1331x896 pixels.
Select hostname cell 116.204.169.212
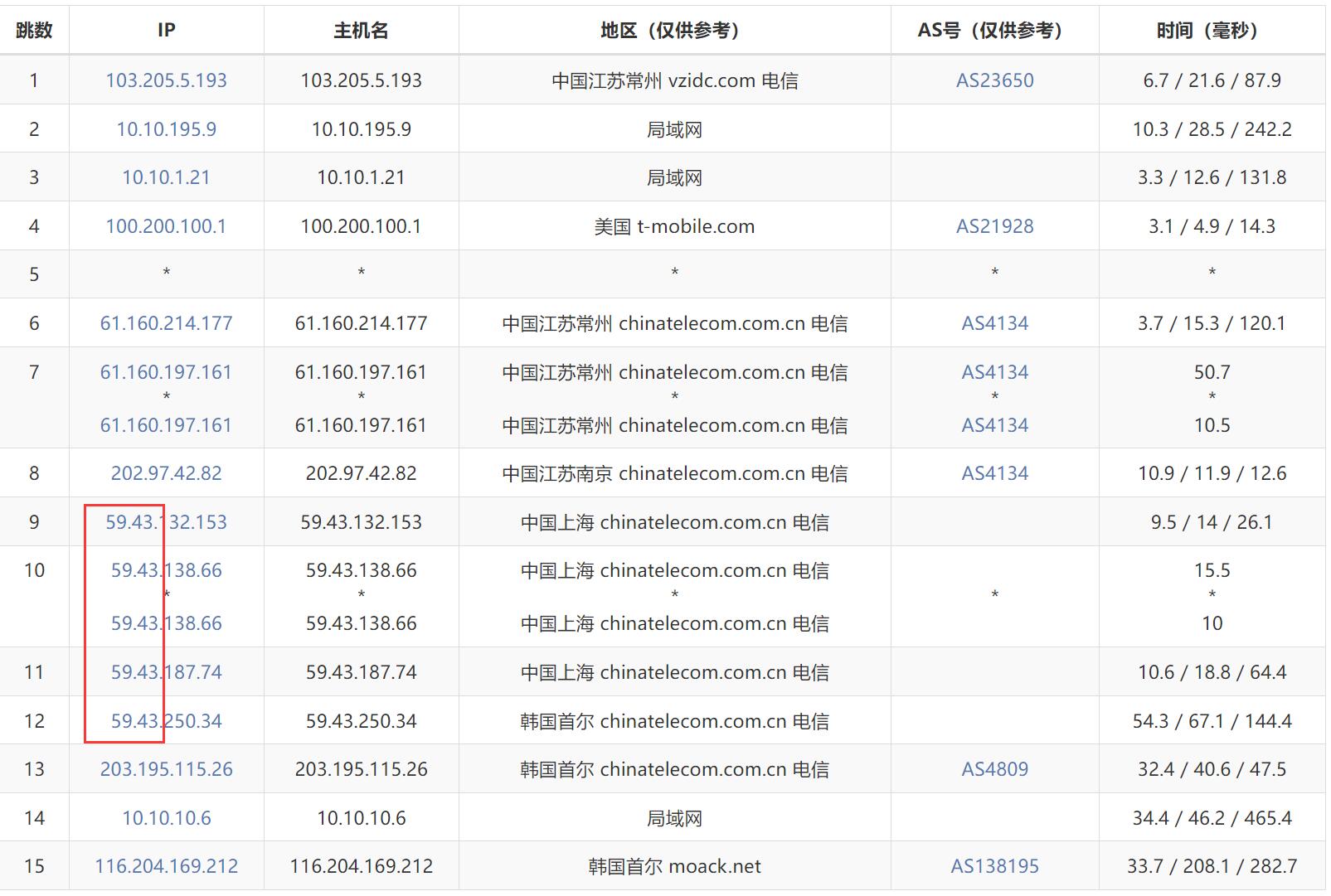pyautogui.click(x=361, y=866)
